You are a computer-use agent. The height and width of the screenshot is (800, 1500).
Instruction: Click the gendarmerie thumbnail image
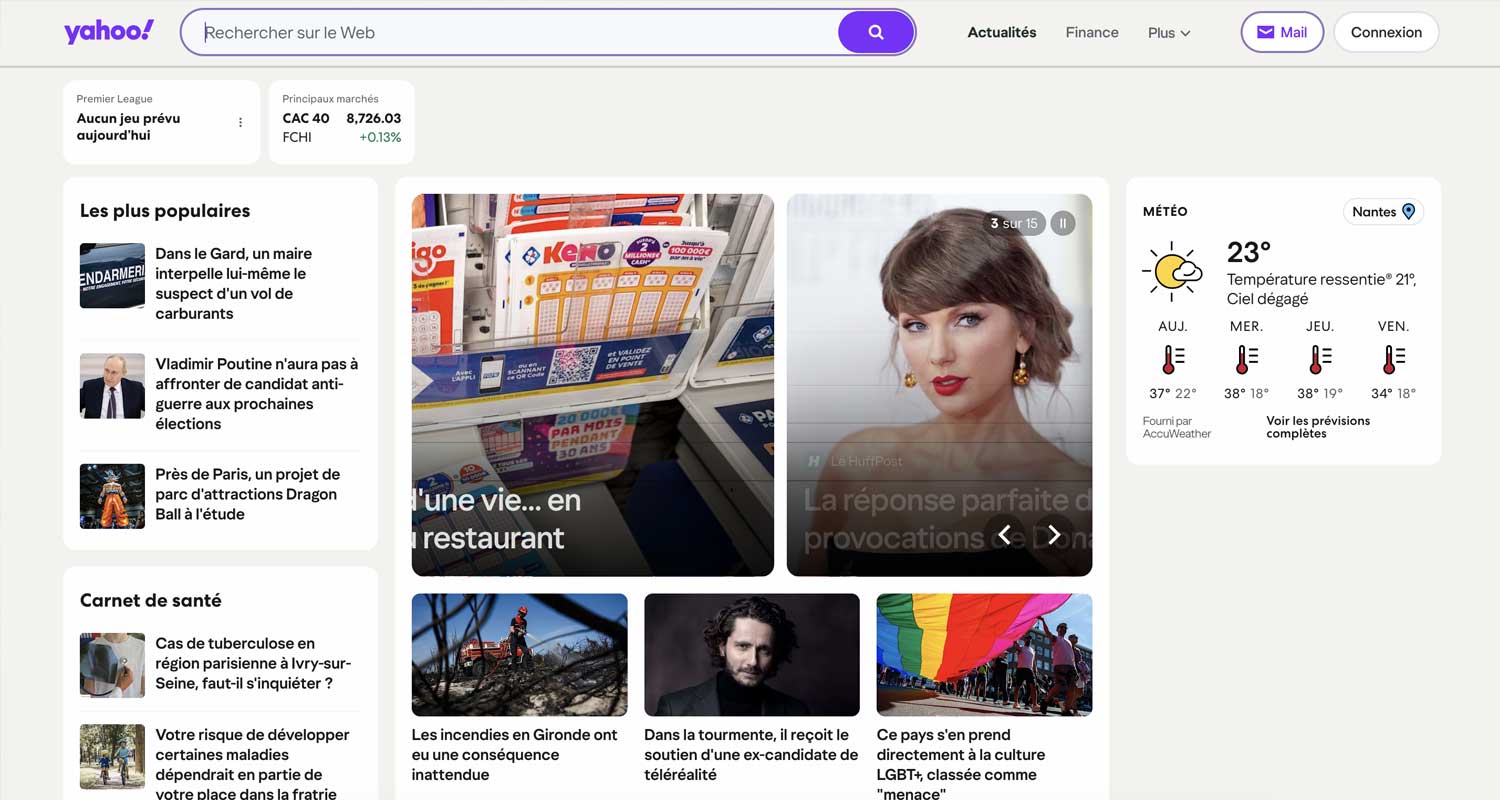click(x=112, y=276)
